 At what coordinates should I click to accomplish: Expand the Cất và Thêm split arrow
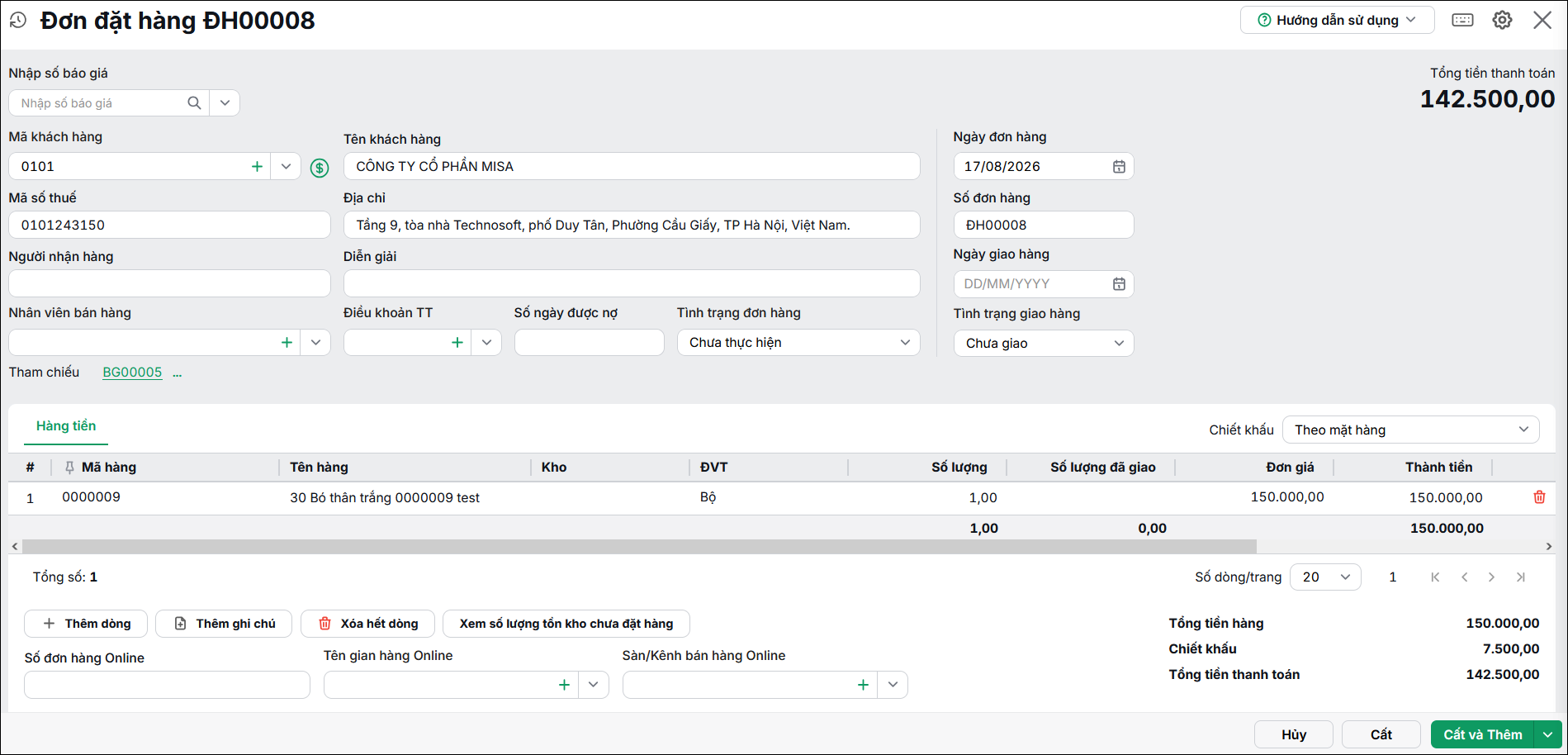point(1548,734)
